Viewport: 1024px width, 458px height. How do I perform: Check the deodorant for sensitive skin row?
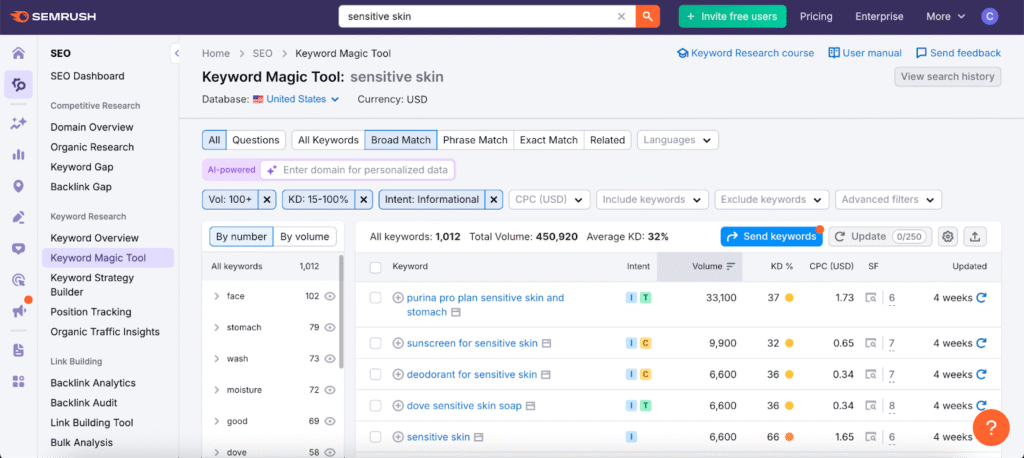pos(375,375)
